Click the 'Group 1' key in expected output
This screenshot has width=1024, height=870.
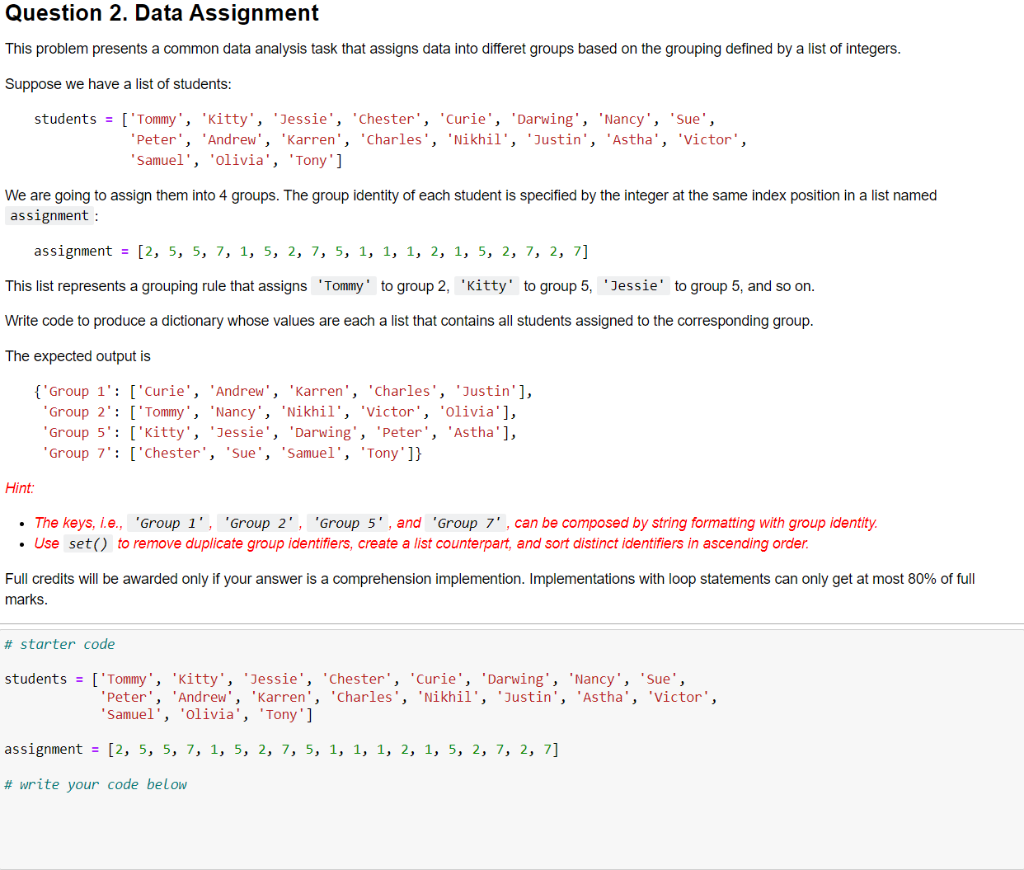(76, 390)
